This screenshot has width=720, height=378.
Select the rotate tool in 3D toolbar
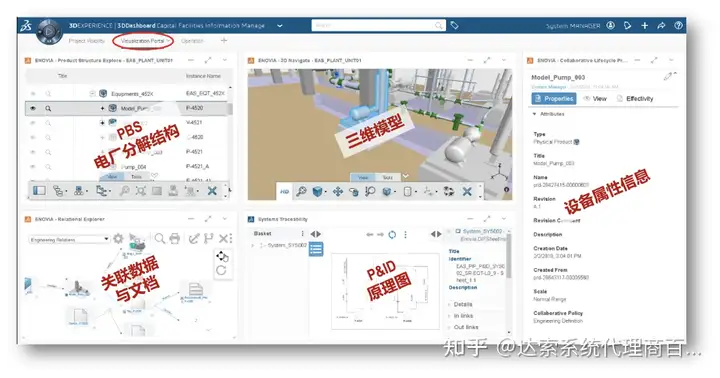[354, 192]
